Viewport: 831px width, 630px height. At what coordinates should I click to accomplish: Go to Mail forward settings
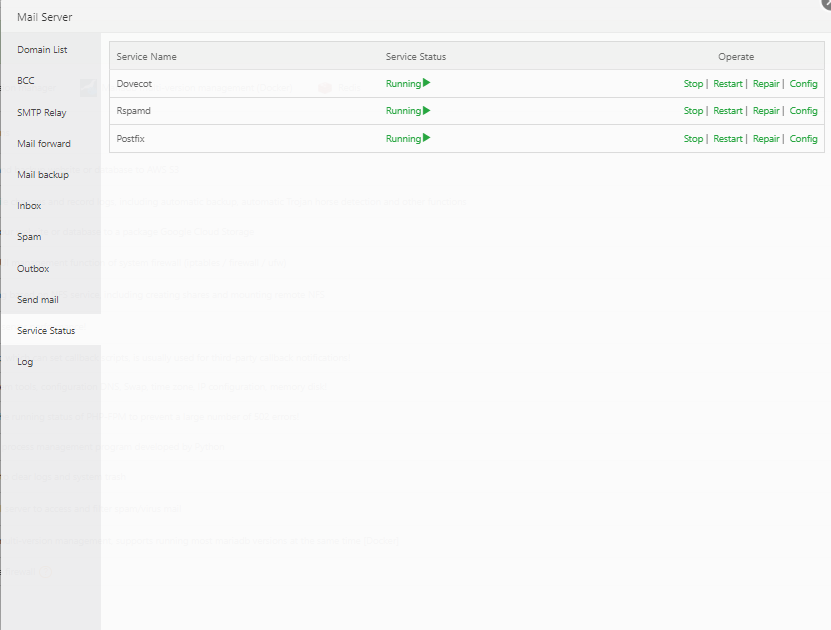pyautogui.click(x=50, y=144)
